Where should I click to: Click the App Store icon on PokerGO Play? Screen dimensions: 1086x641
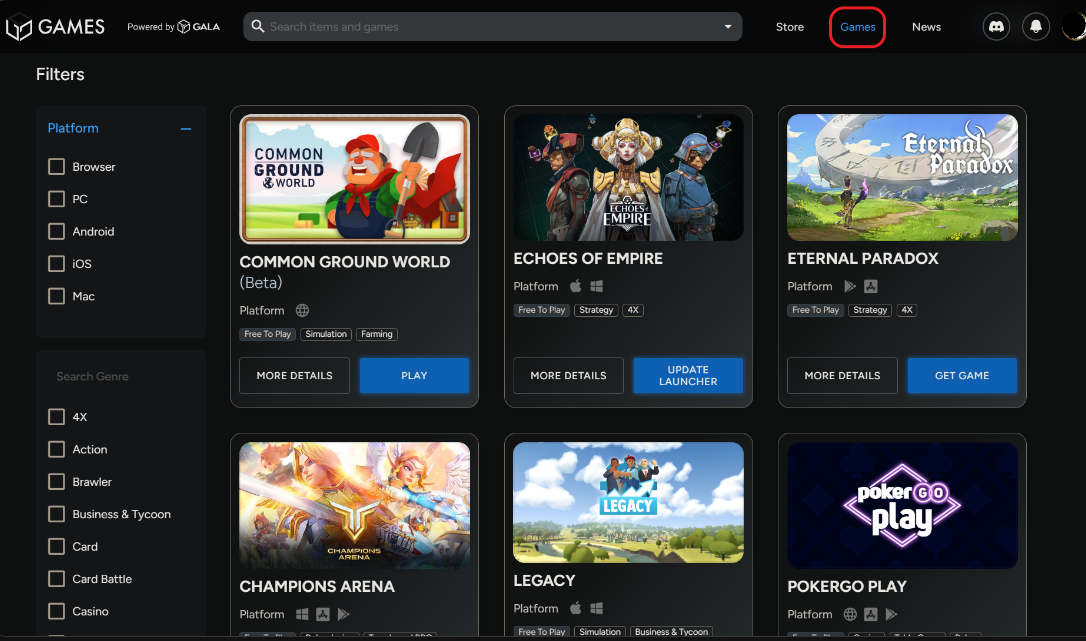871,614
